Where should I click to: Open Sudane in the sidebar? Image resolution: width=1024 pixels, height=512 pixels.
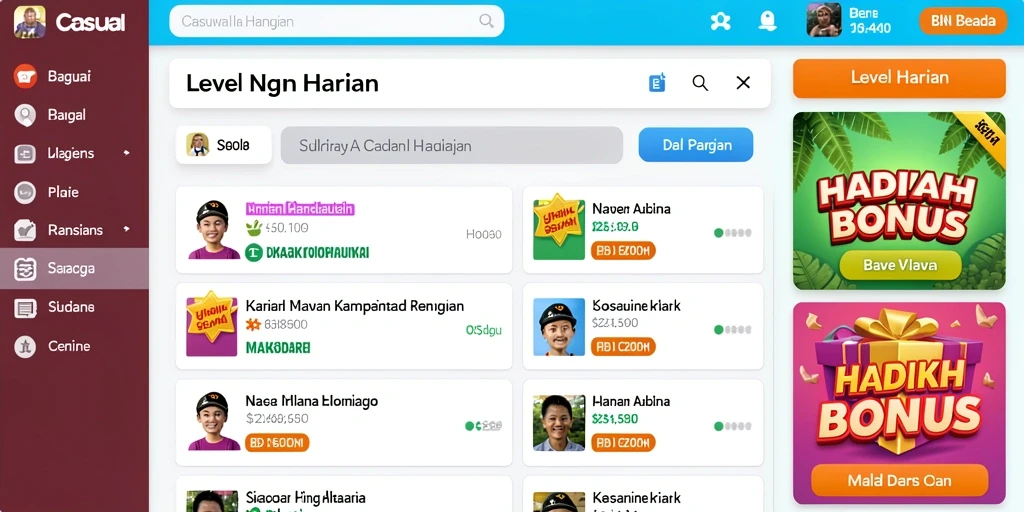pos(71,307)
